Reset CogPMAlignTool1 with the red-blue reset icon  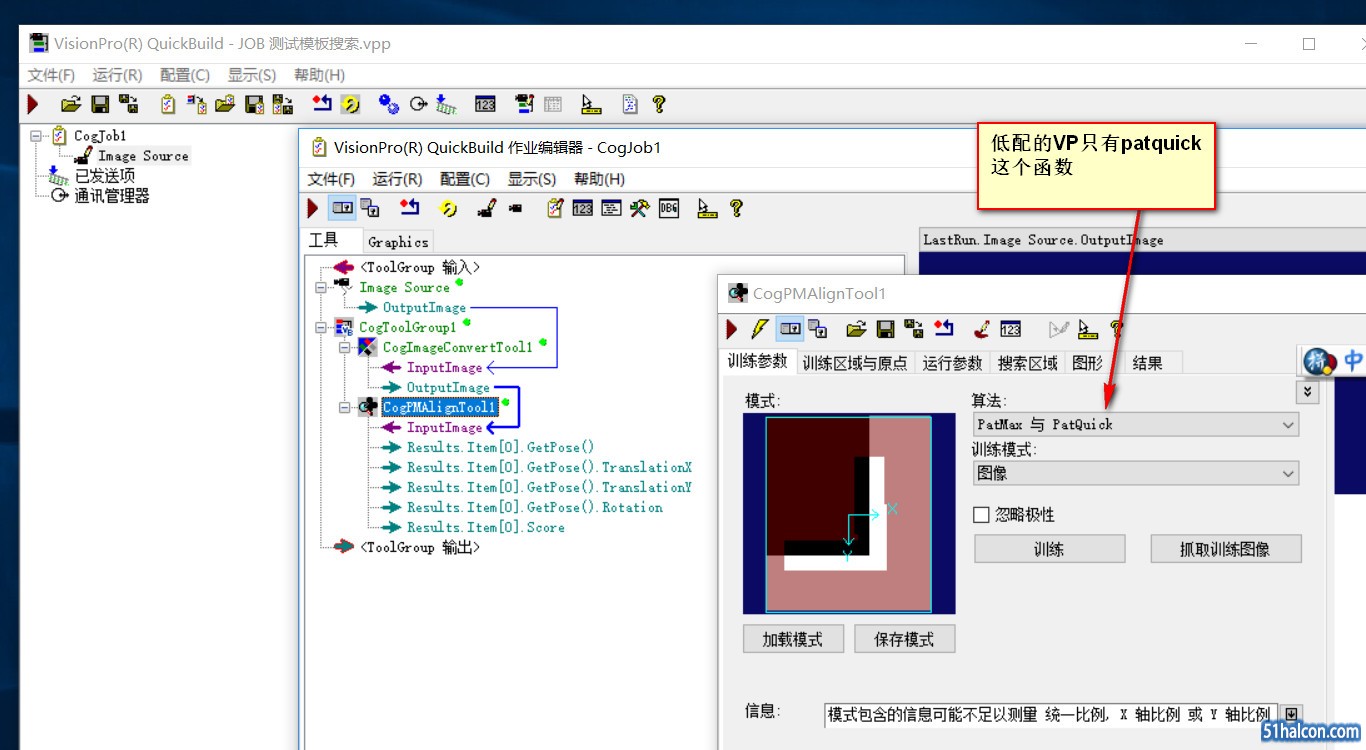(943, 328)
